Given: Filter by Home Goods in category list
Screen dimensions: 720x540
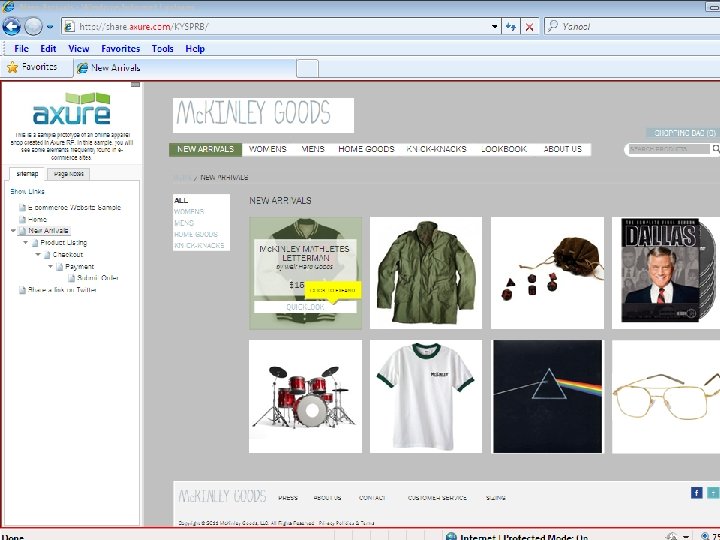Looking at the screenshot, I should (196, 234).
